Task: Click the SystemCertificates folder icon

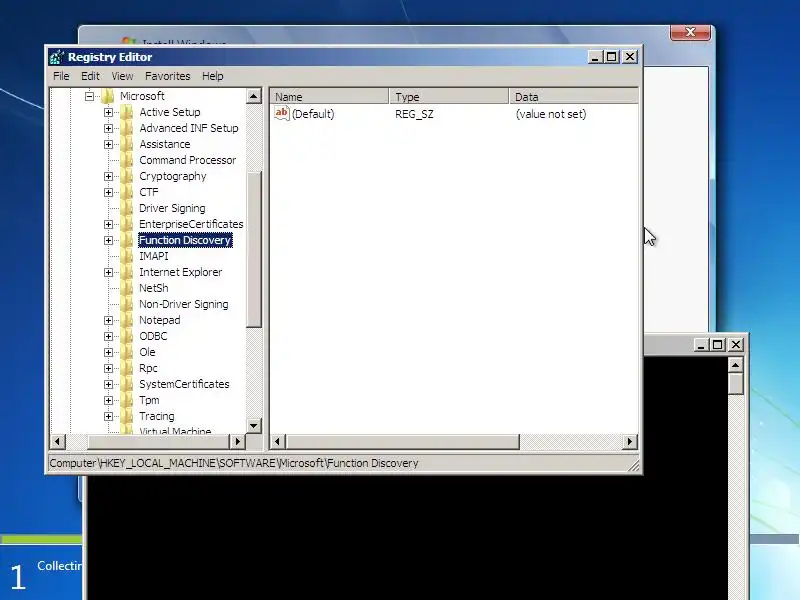Action: [x=127, y=384]
